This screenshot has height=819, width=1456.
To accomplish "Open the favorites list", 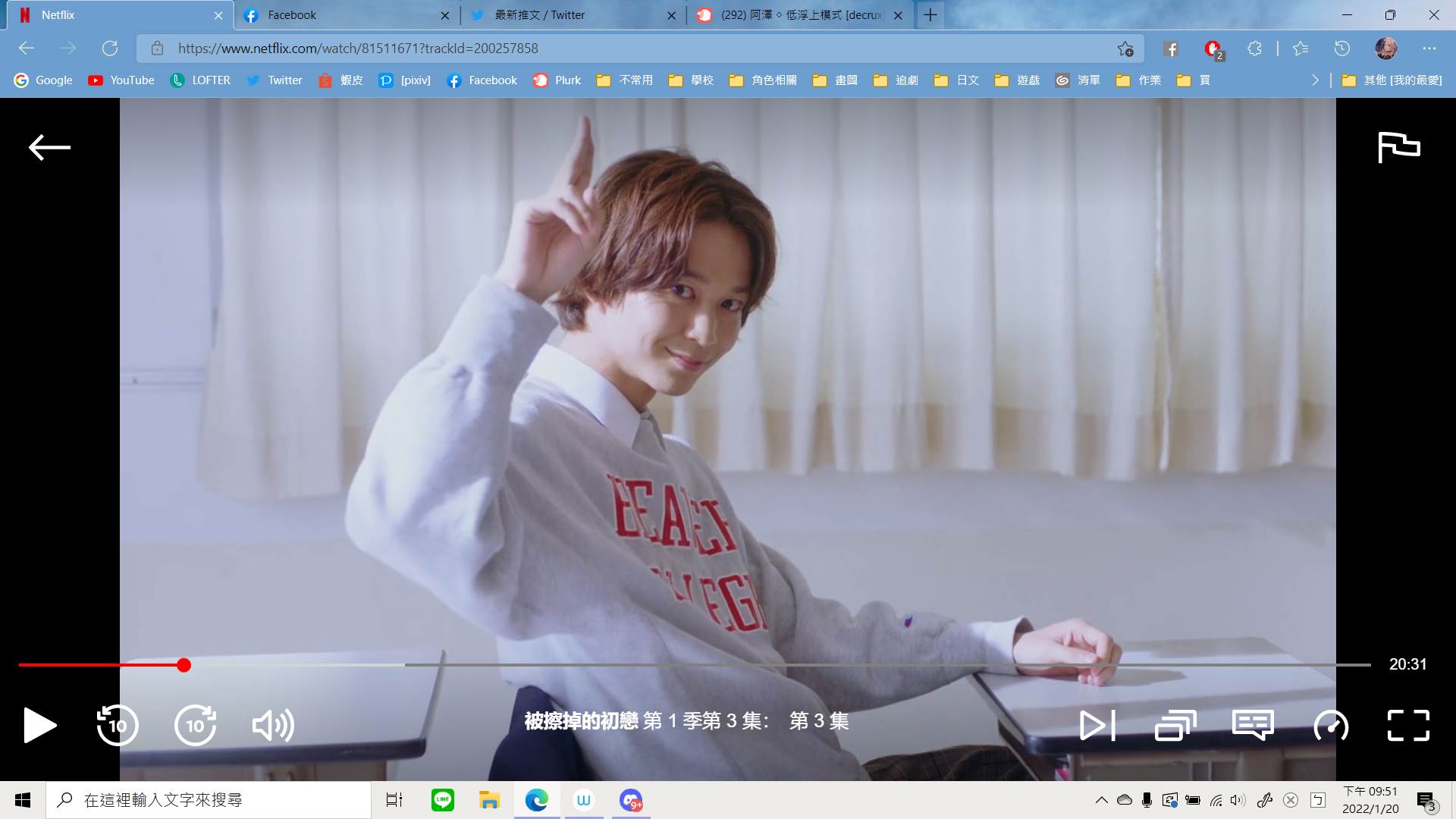I will point(1301,49).
